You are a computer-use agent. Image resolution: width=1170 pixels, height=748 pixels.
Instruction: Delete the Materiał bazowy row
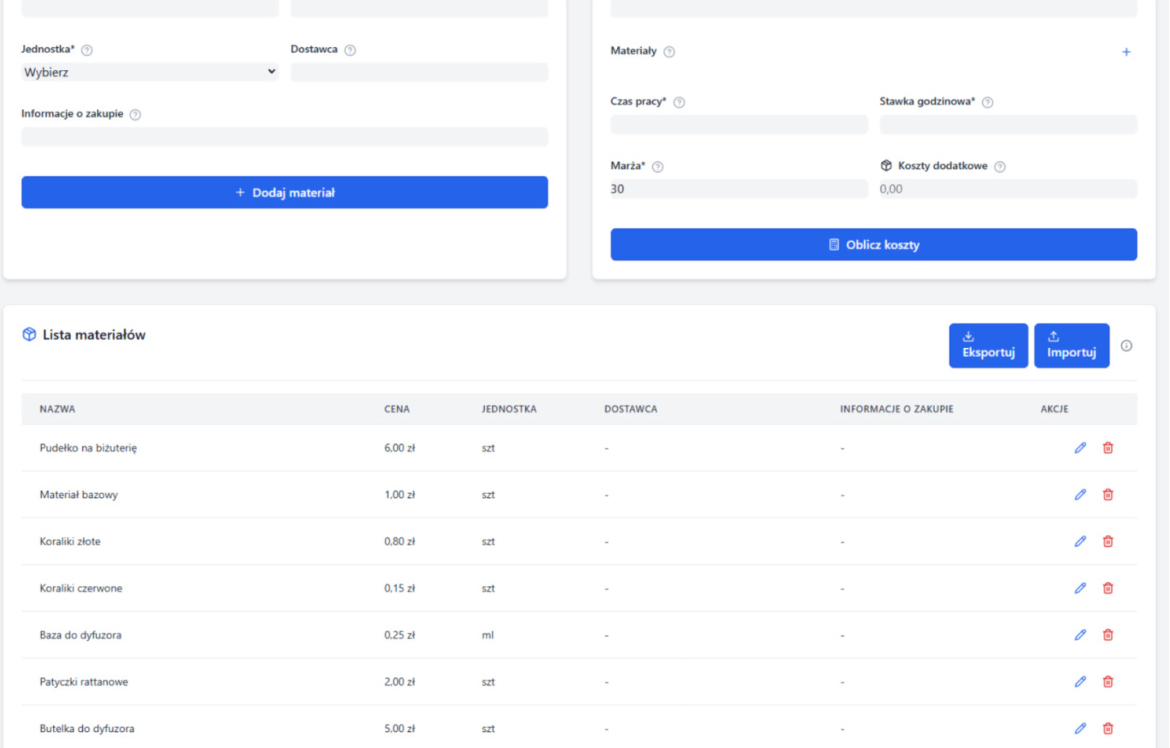tap(1108, 495)
